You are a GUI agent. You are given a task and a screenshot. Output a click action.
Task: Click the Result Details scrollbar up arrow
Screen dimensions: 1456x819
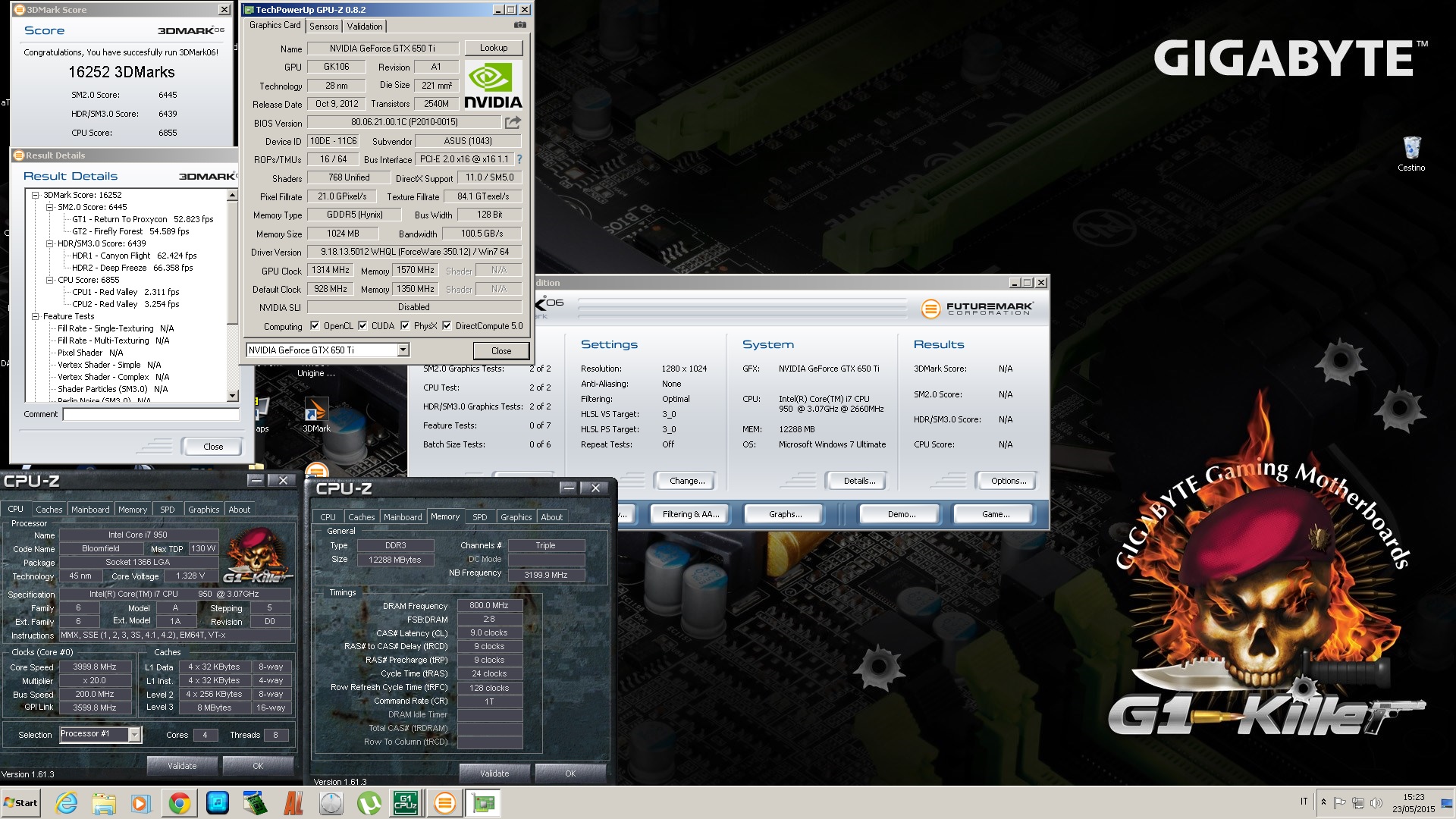[232, 196]
